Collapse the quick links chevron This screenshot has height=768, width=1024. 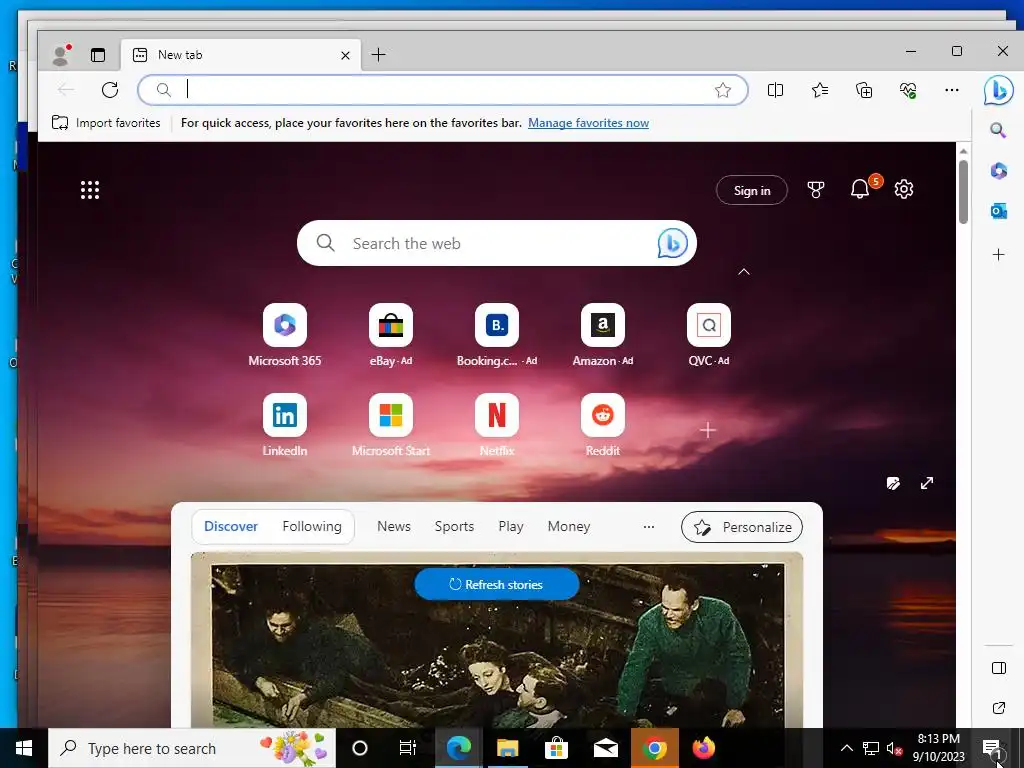coord(744,272)
